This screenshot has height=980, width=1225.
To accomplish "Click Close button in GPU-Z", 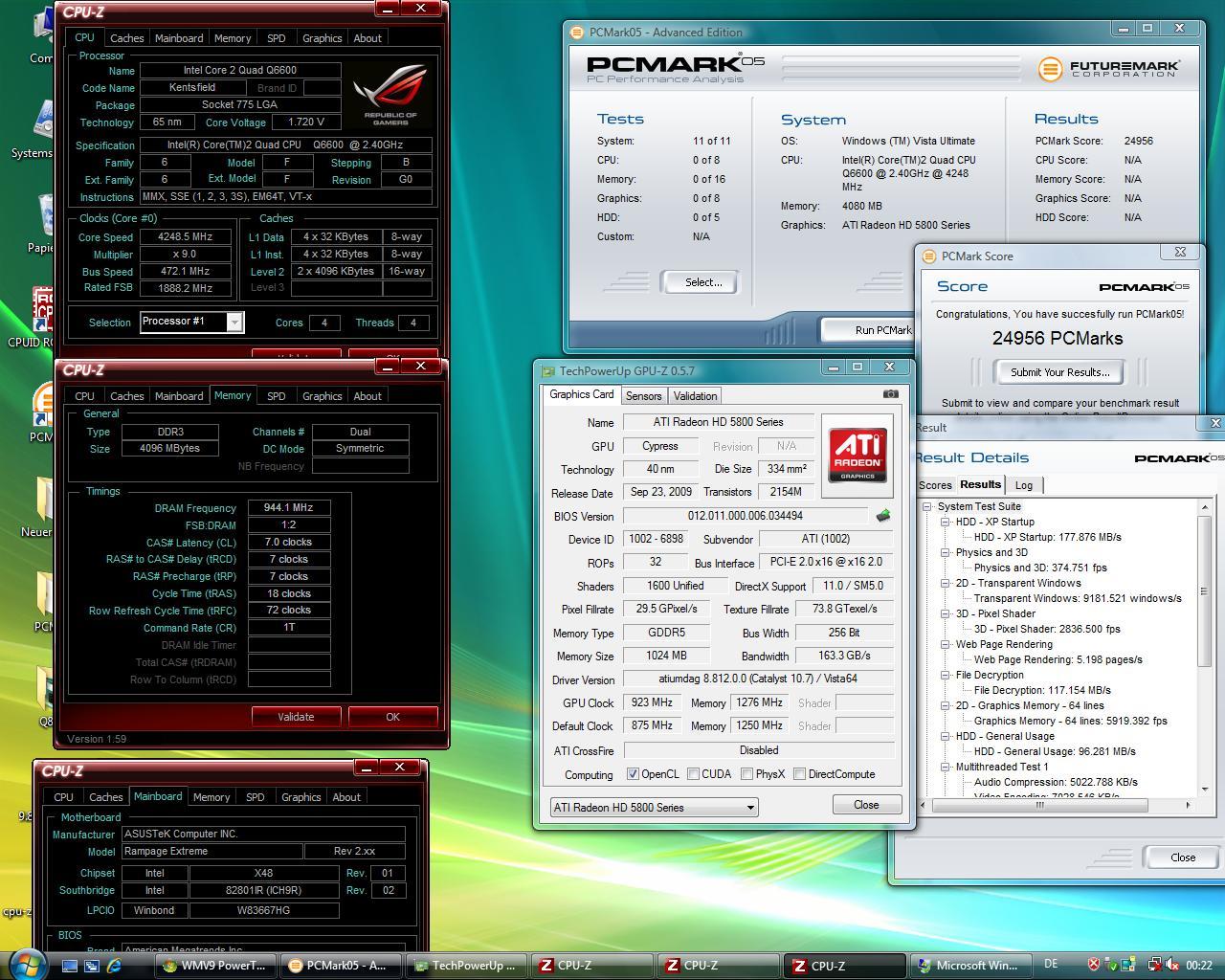I will 866,805.
